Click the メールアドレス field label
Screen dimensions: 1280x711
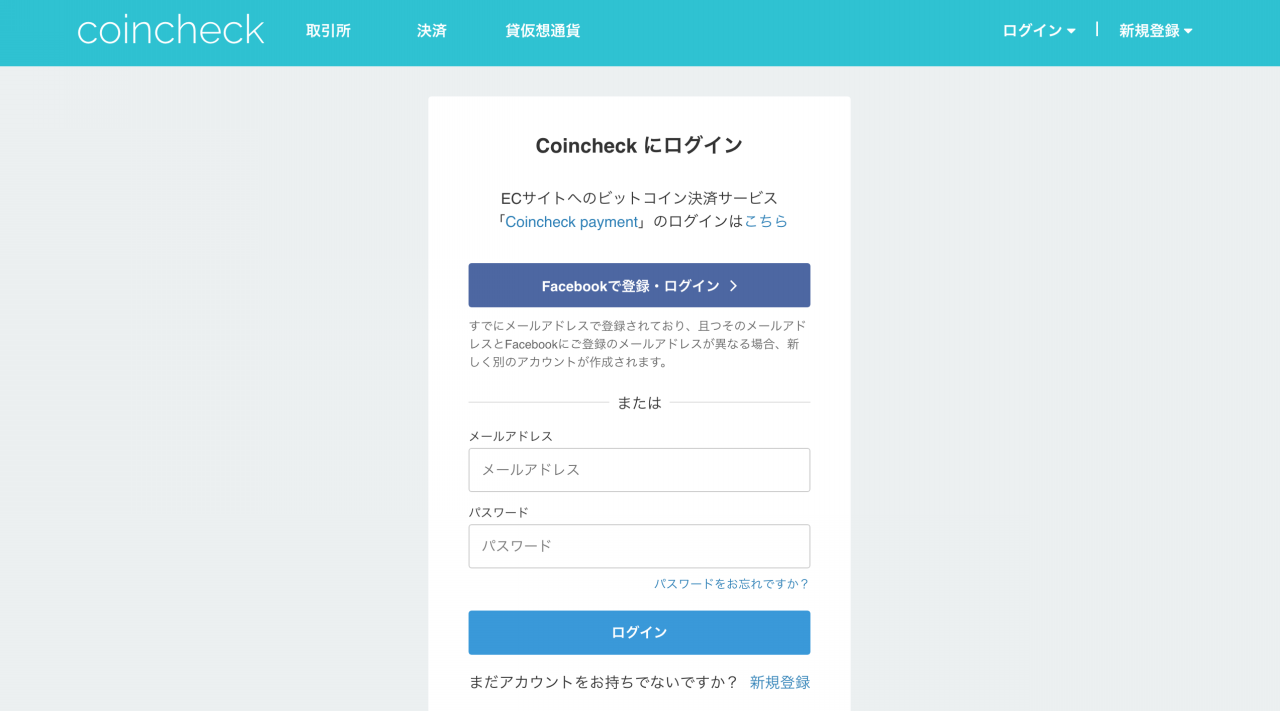click(x=511, y=436)
